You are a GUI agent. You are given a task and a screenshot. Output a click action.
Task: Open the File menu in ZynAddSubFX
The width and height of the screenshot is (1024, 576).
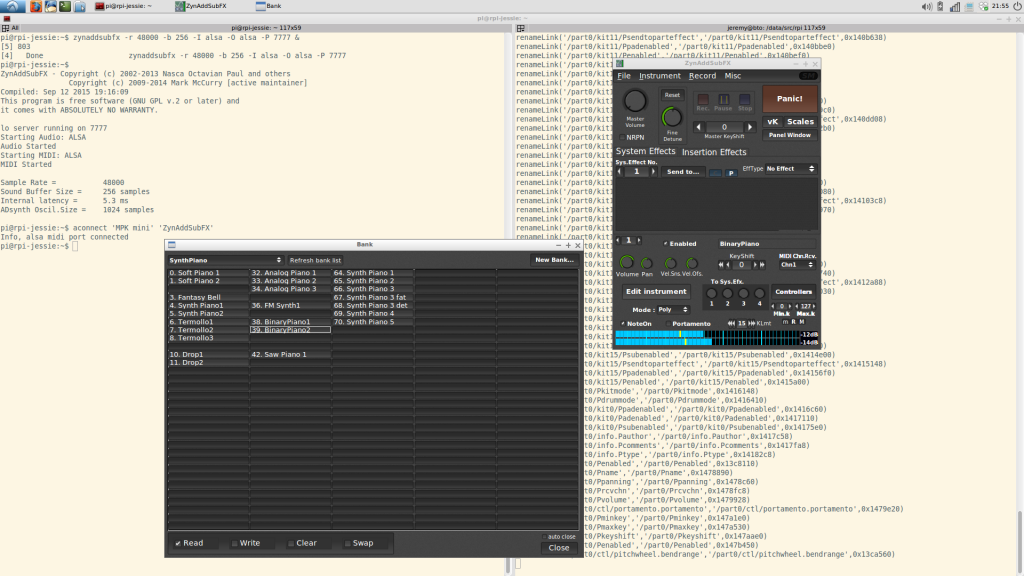(x=624, y=76)
